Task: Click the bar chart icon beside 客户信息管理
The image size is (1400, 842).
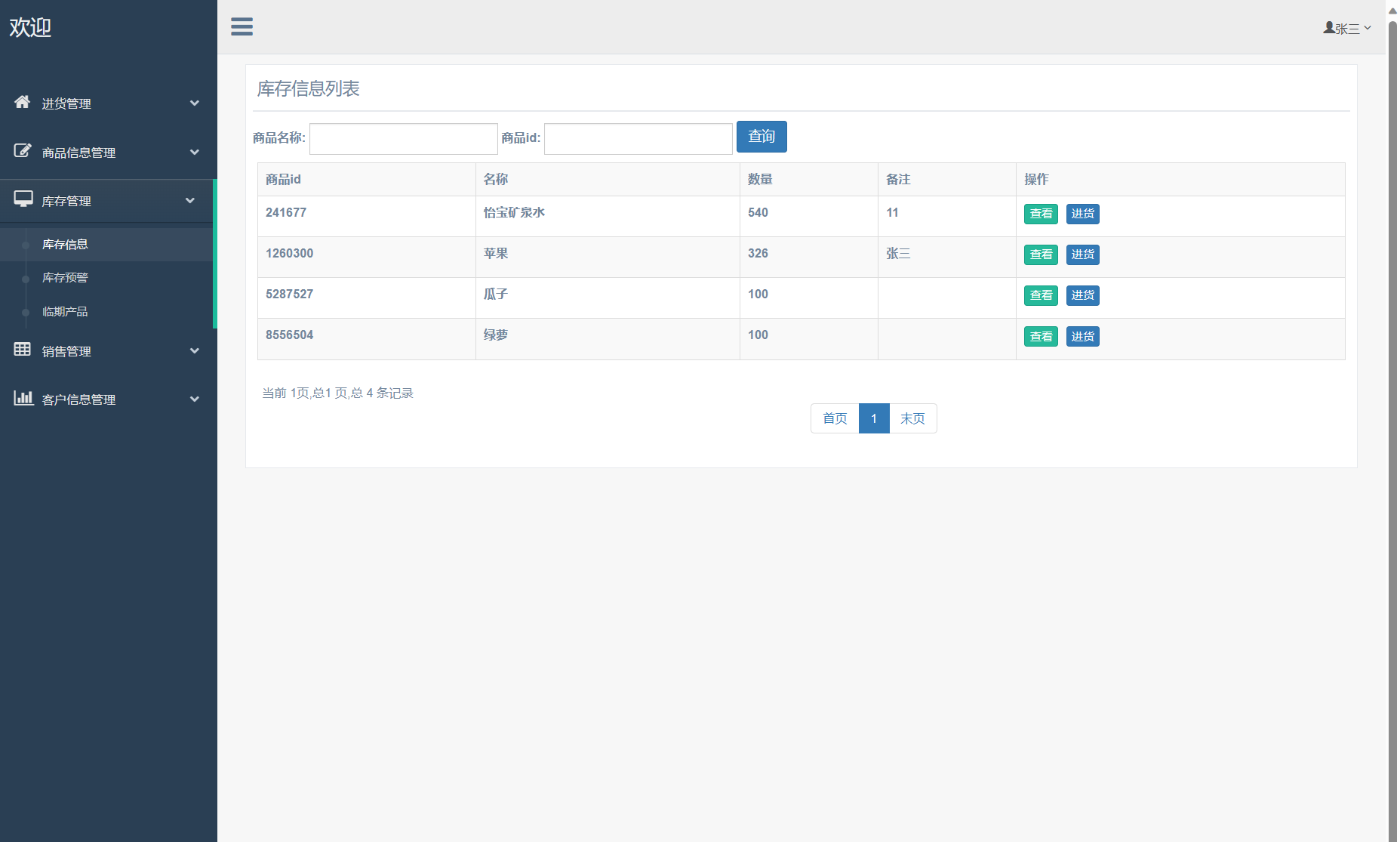Action: (23, 398)
